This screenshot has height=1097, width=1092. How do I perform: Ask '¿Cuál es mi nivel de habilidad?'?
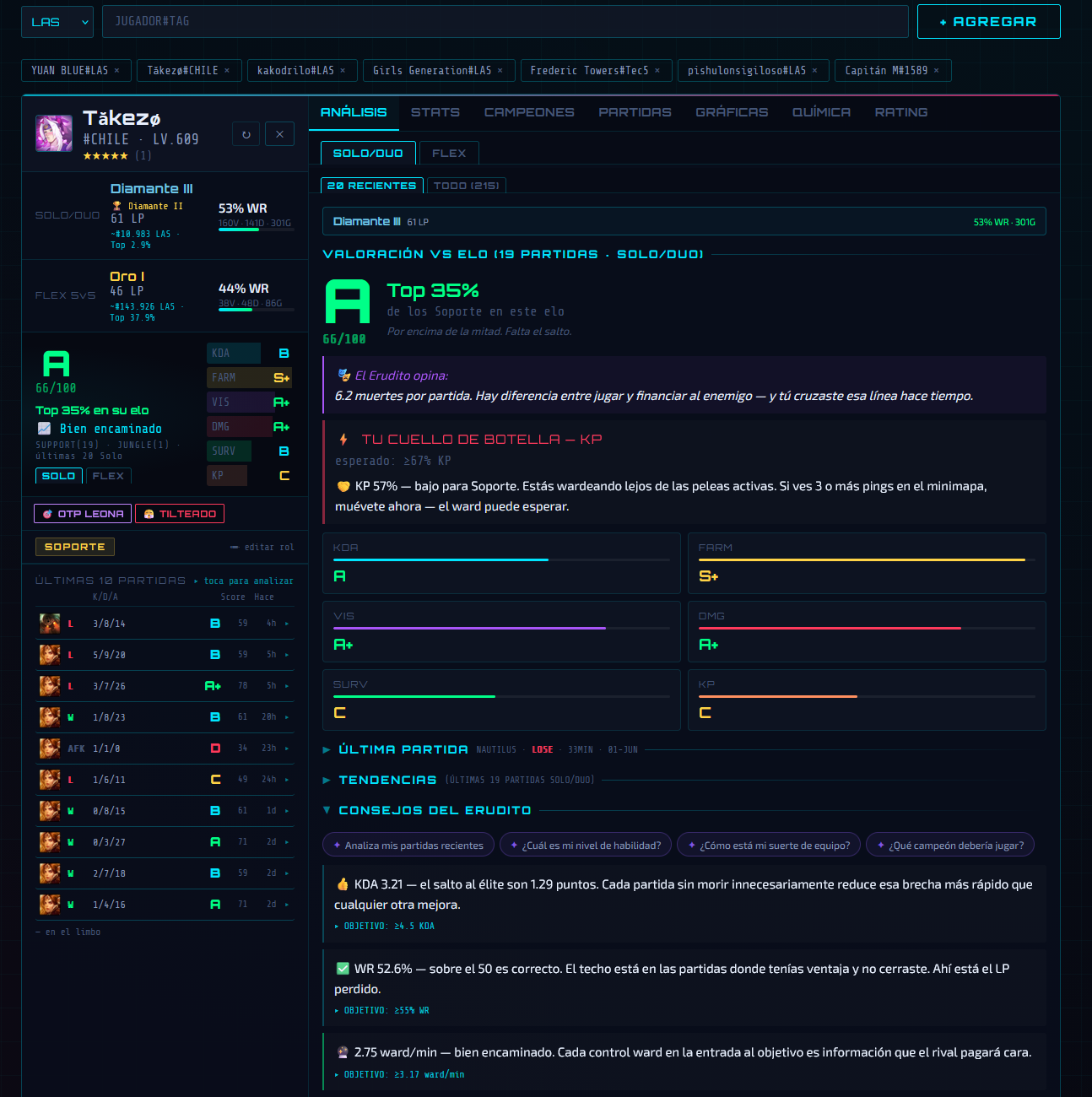pos(586,845)
